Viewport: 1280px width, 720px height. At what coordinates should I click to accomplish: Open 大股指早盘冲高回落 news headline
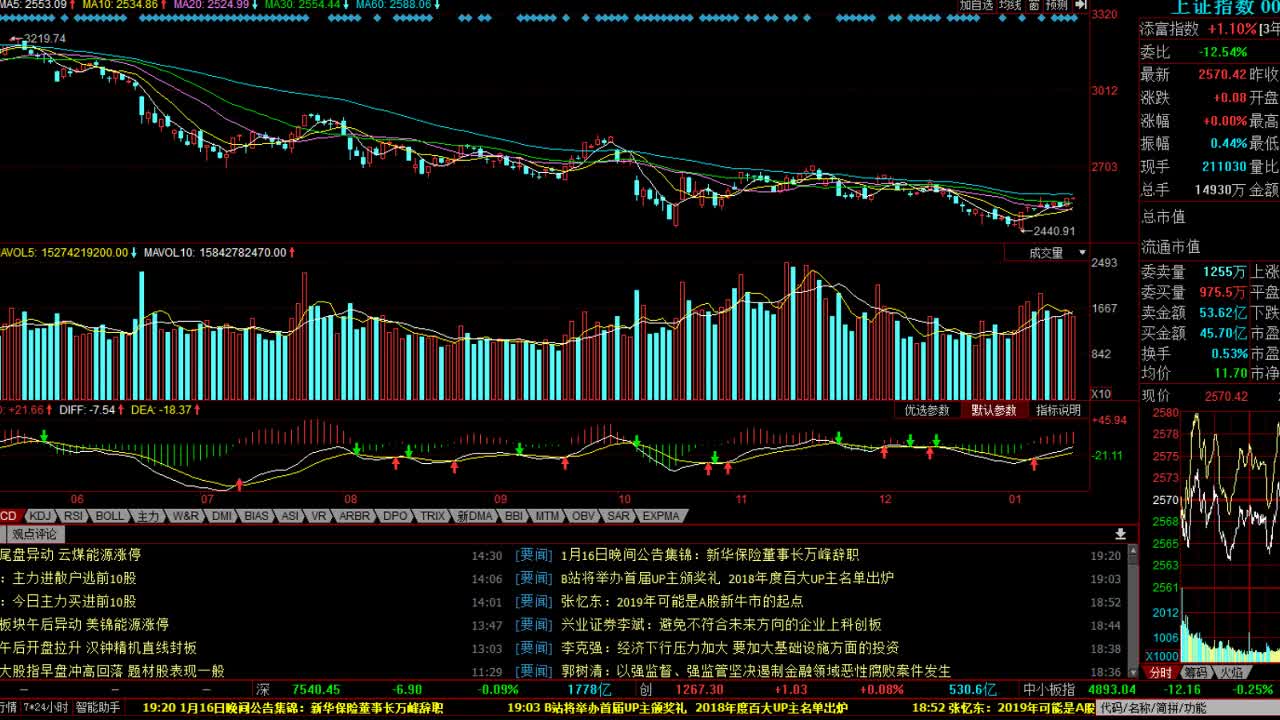point(112,670)
